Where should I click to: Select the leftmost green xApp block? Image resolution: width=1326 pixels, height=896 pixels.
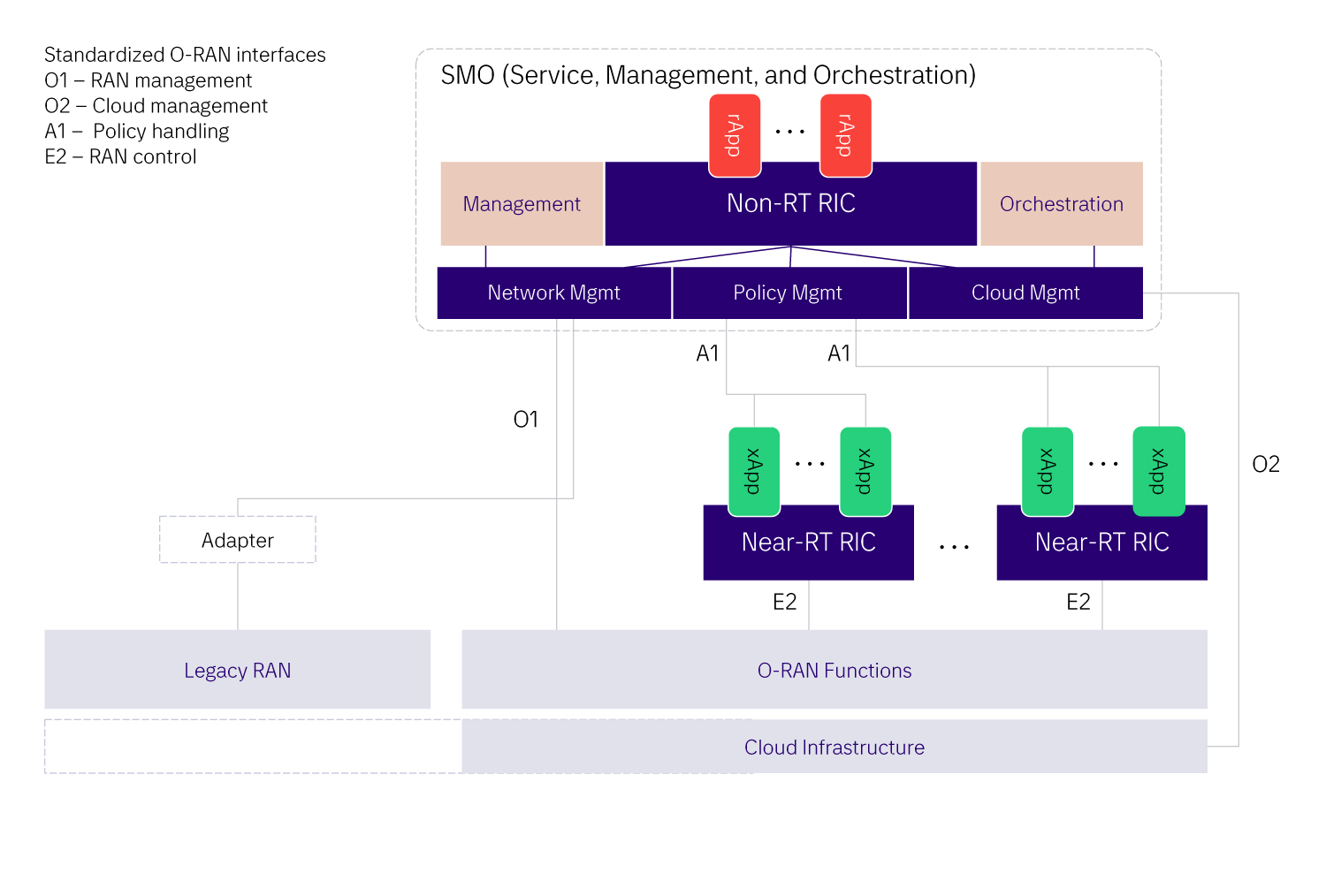pyautogui.click(x=754, y=471)
